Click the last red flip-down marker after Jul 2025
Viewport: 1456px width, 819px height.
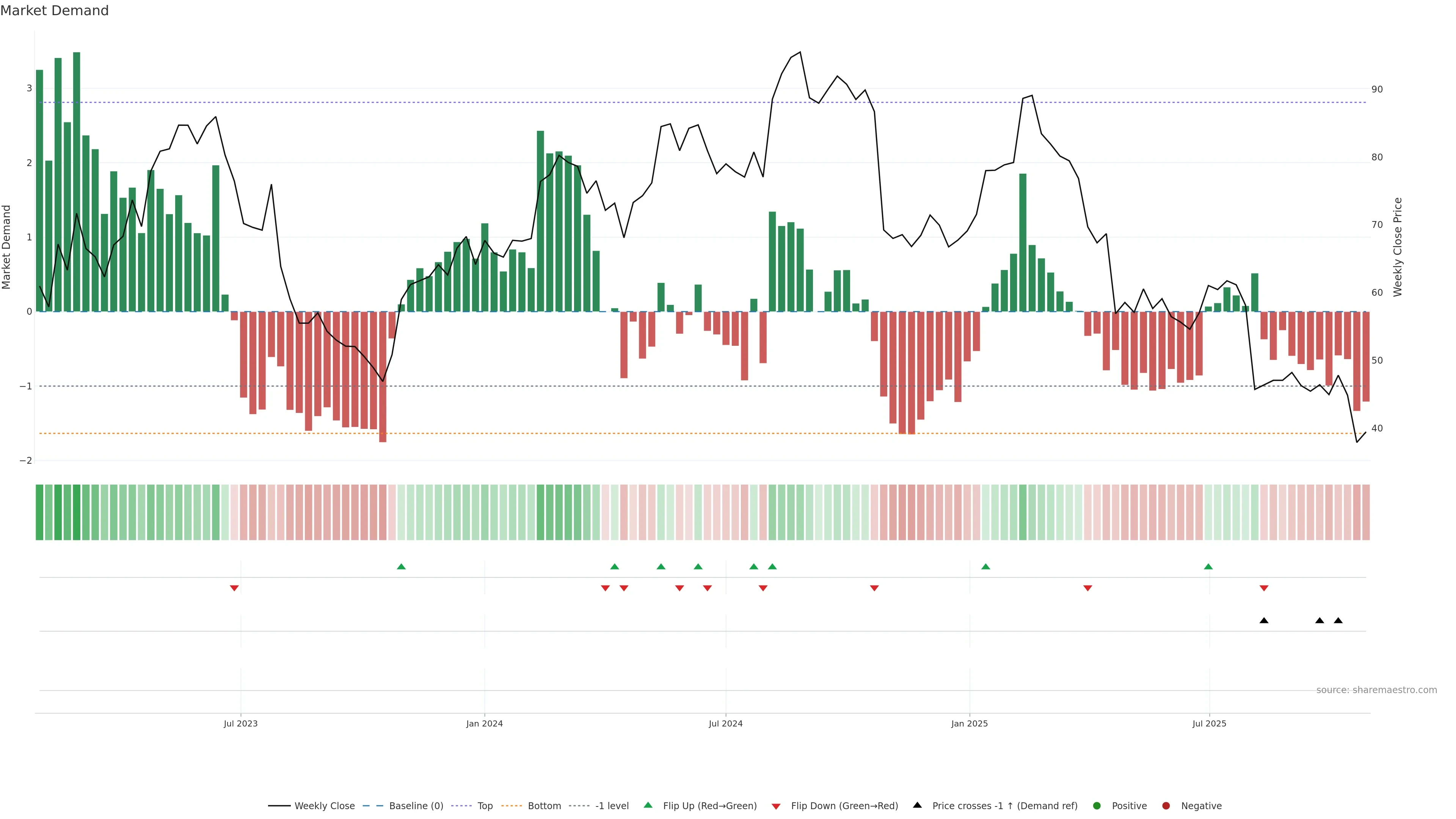[1264, 588]
